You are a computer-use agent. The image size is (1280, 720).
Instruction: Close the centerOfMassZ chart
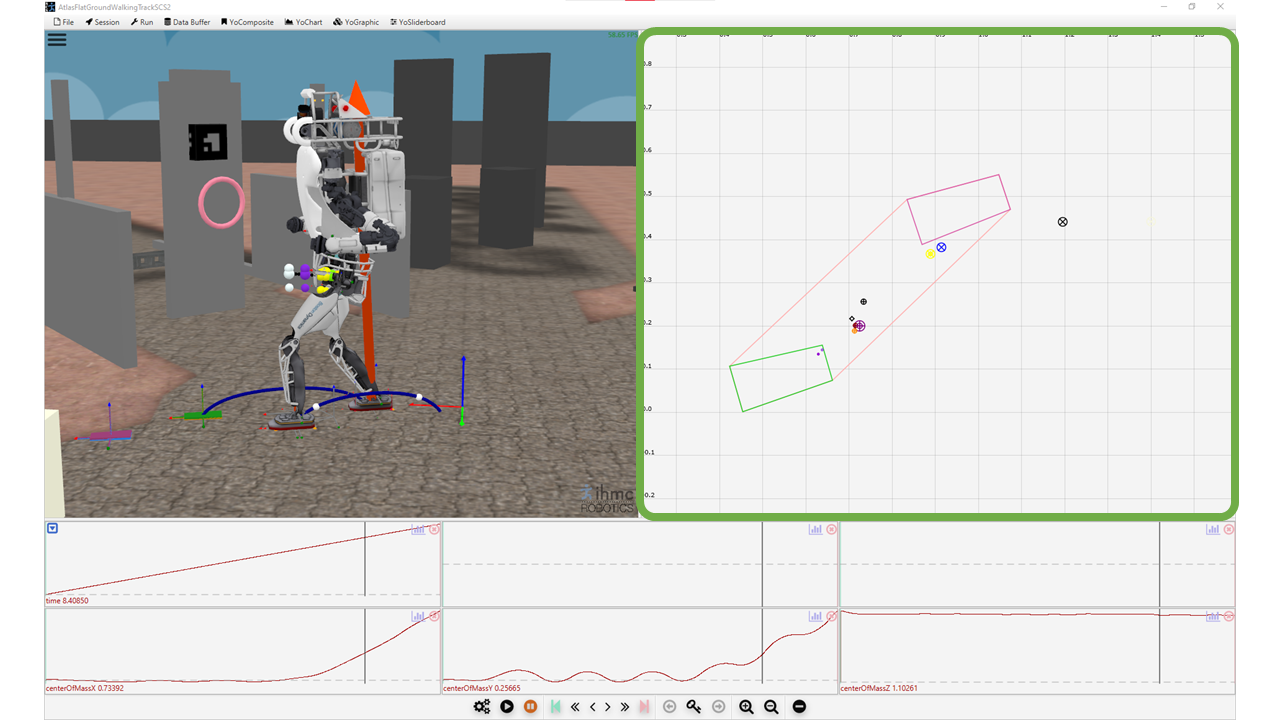1229,616
